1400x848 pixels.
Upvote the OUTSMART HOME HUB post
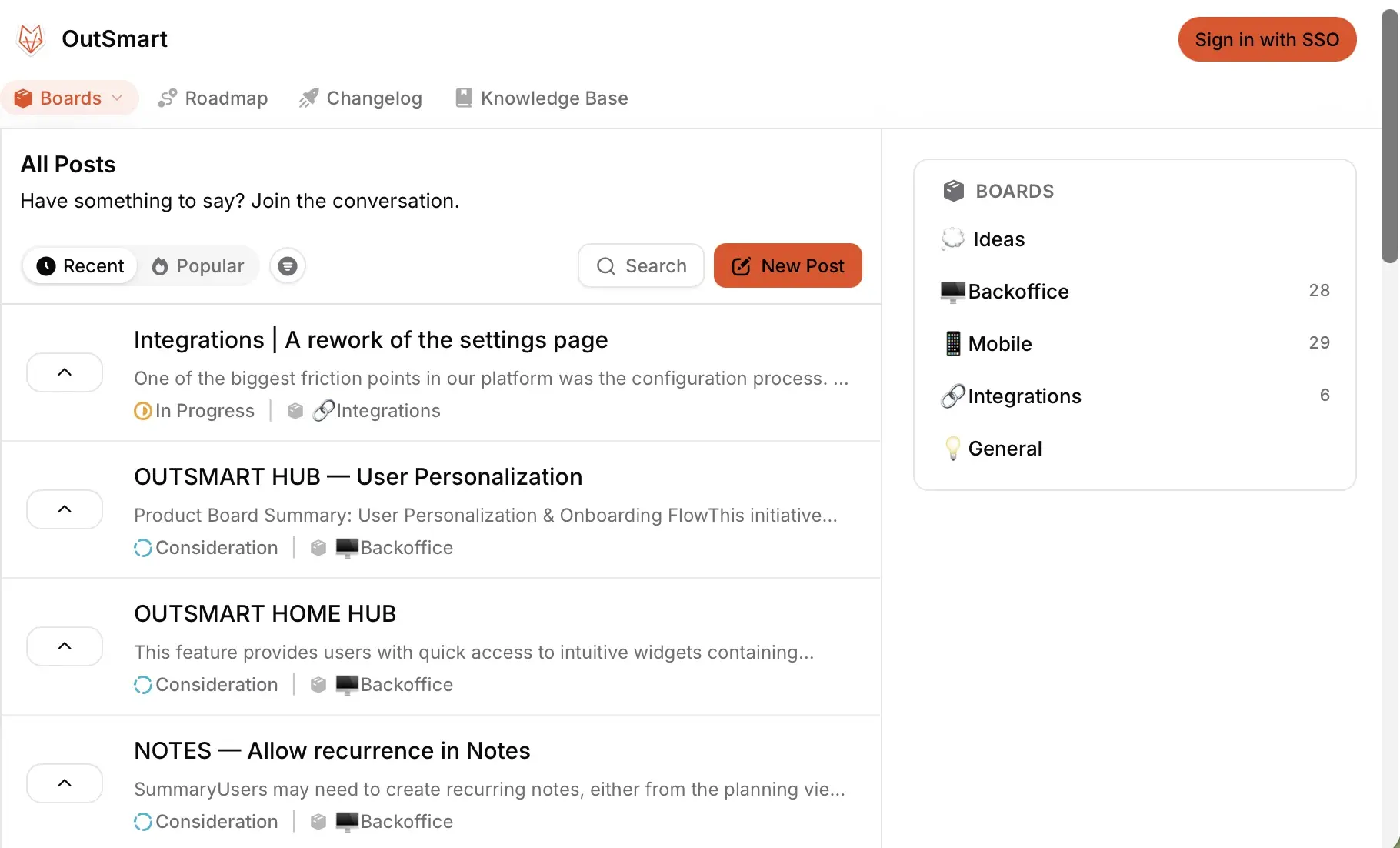click(65, 646)
